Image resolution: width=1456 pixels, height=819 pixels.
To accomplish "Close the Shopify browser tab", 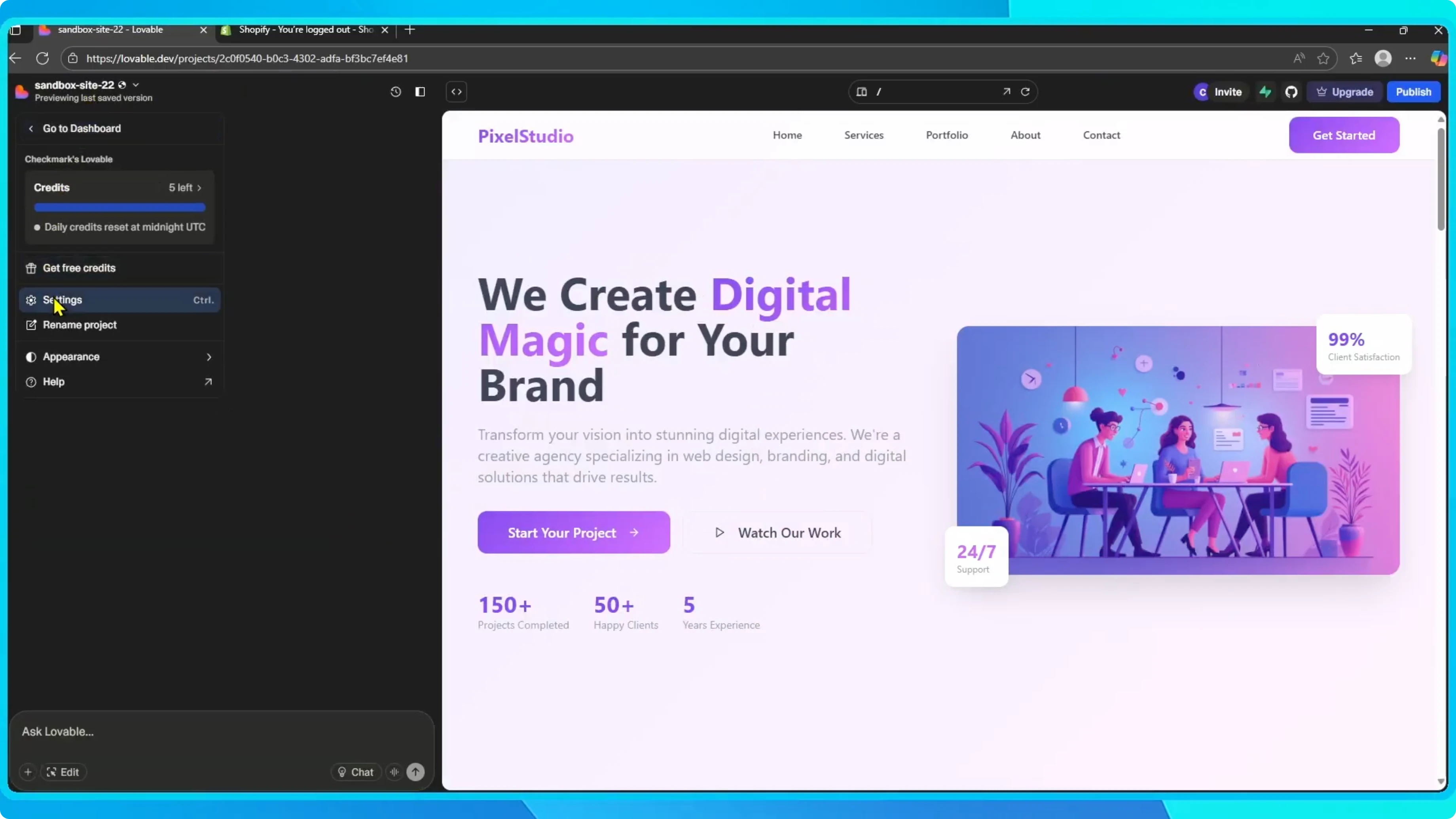I will (385, 30).
